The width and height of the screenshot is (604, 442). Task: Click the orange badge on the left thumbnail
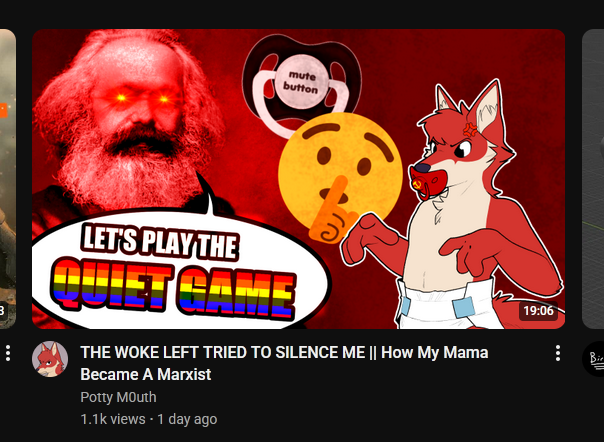coord(3,110)
